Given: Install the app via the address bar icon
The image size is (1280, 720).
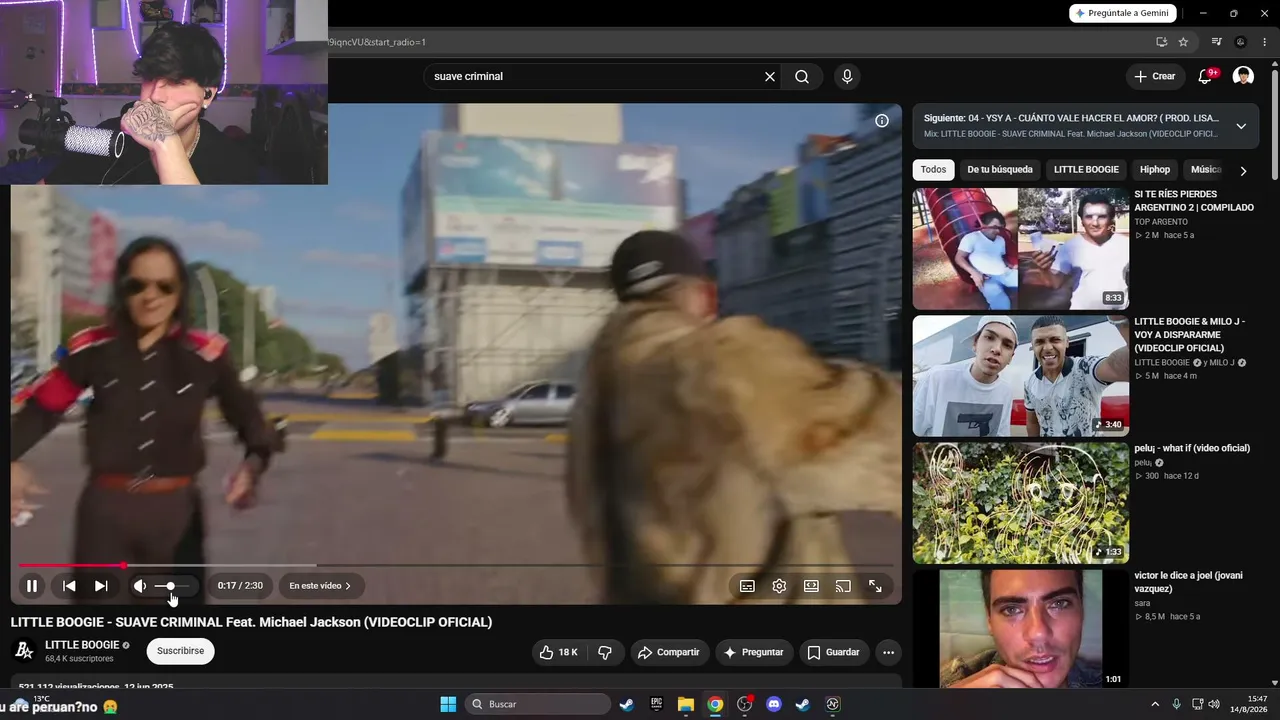Looking at the screenshot, I should pos(1161,42).
